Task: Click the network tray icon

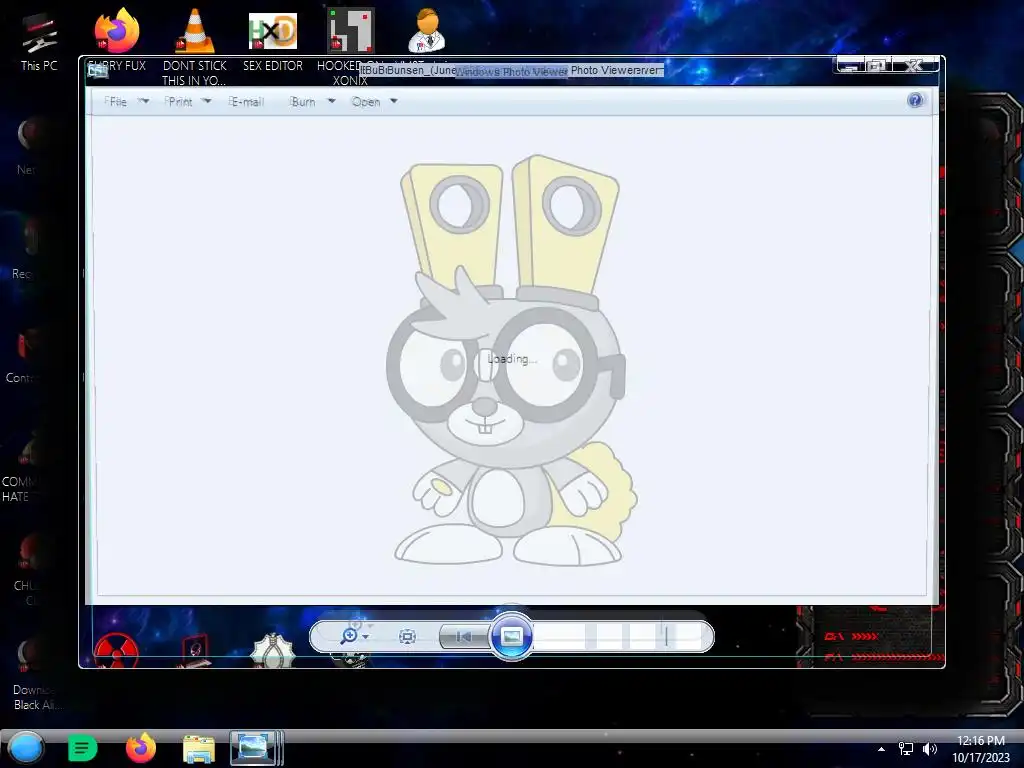Action: 906,749
